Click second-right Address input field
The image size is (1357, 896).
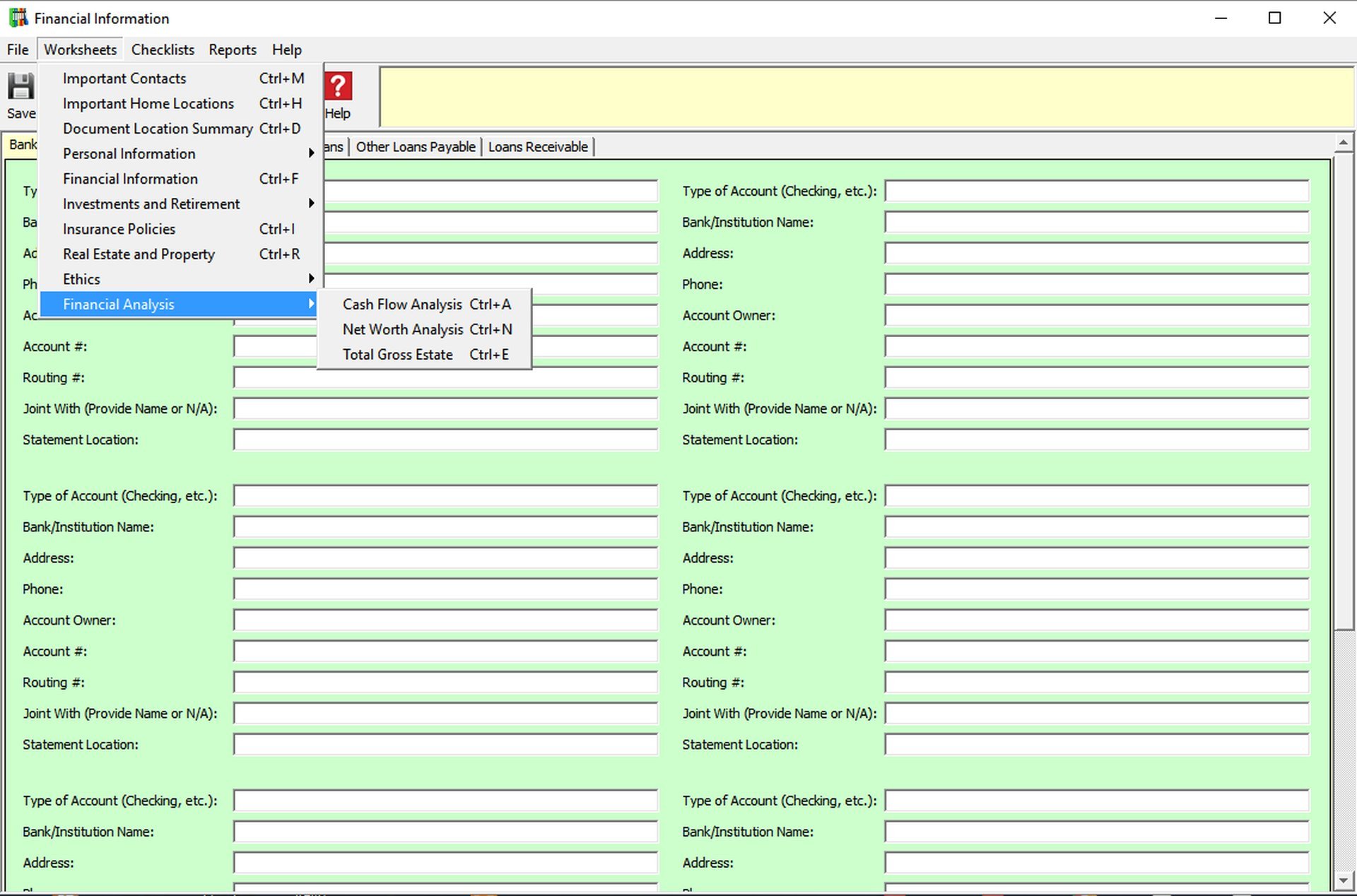(1097, 558)
